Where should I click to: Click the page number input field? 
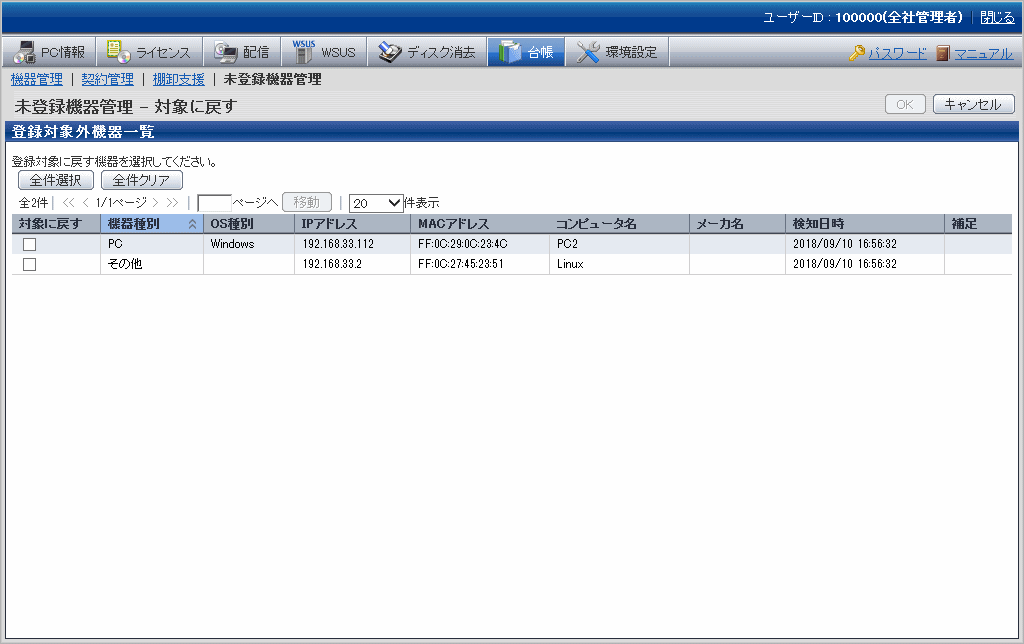(x=214, y=202)
